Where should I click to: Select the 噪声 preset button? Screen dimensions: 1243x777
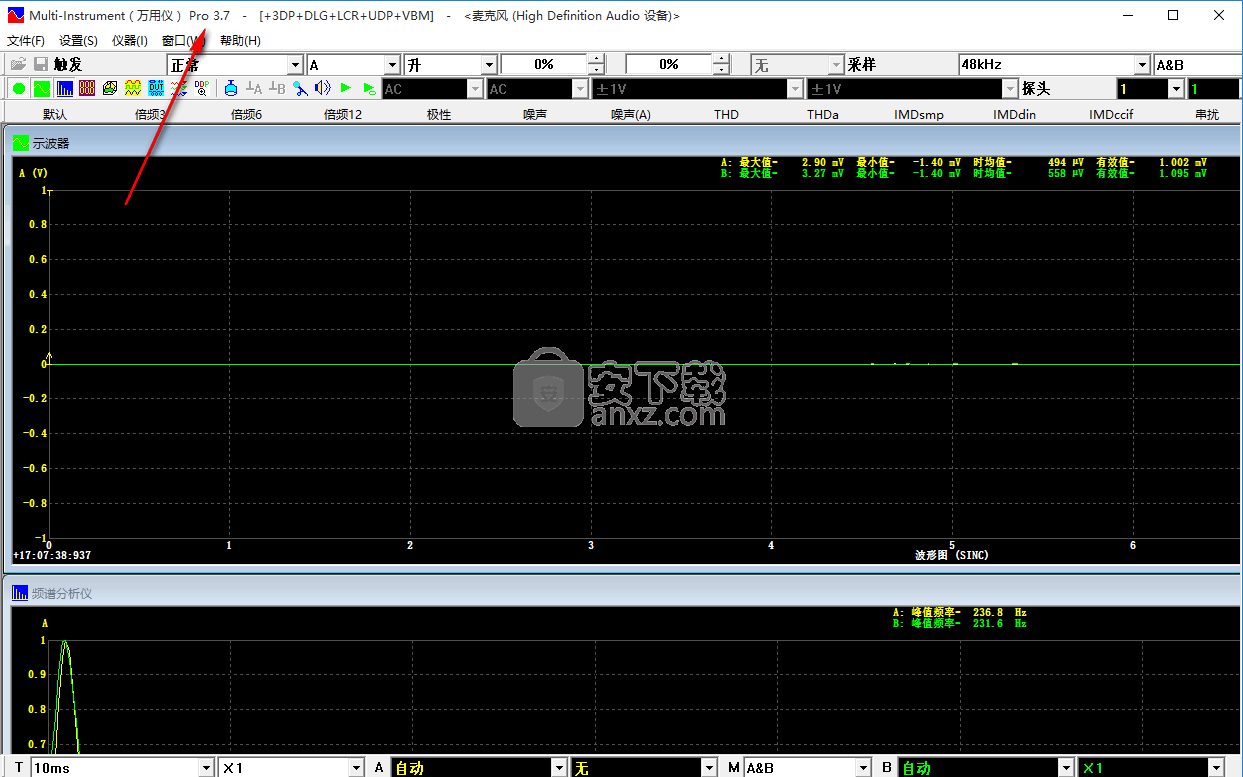click(535, 115)
